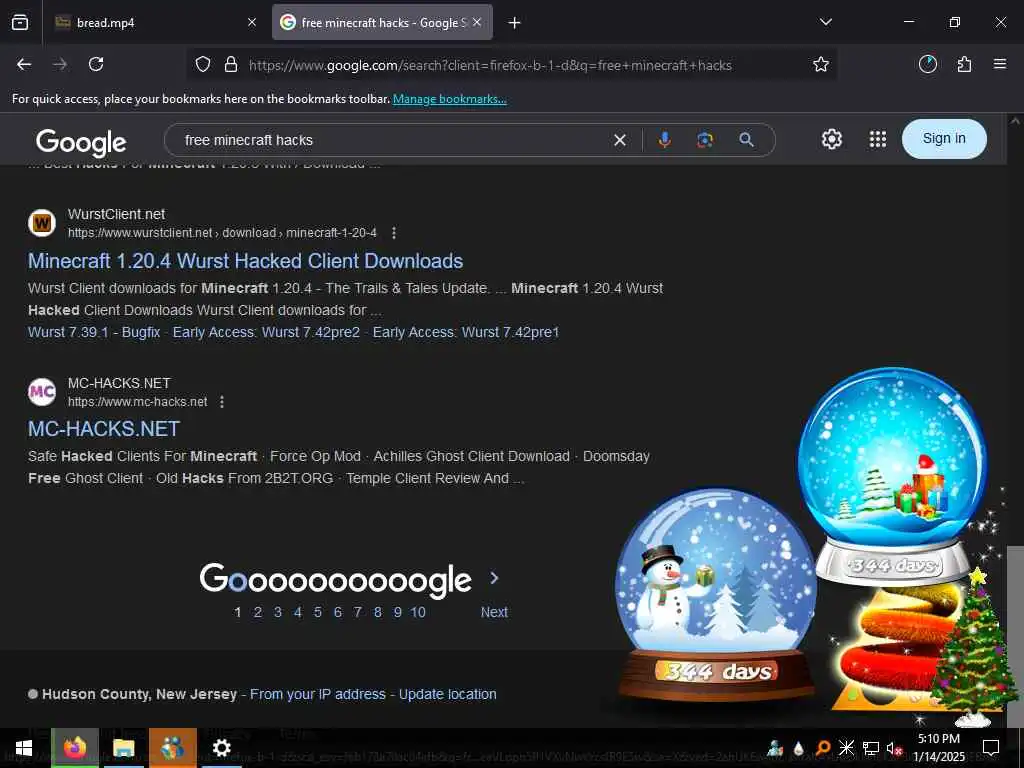Viewport: 1024px width, 768px height.
Task: Open Firefox from the taskbar
Action: [x=75, y=748]
